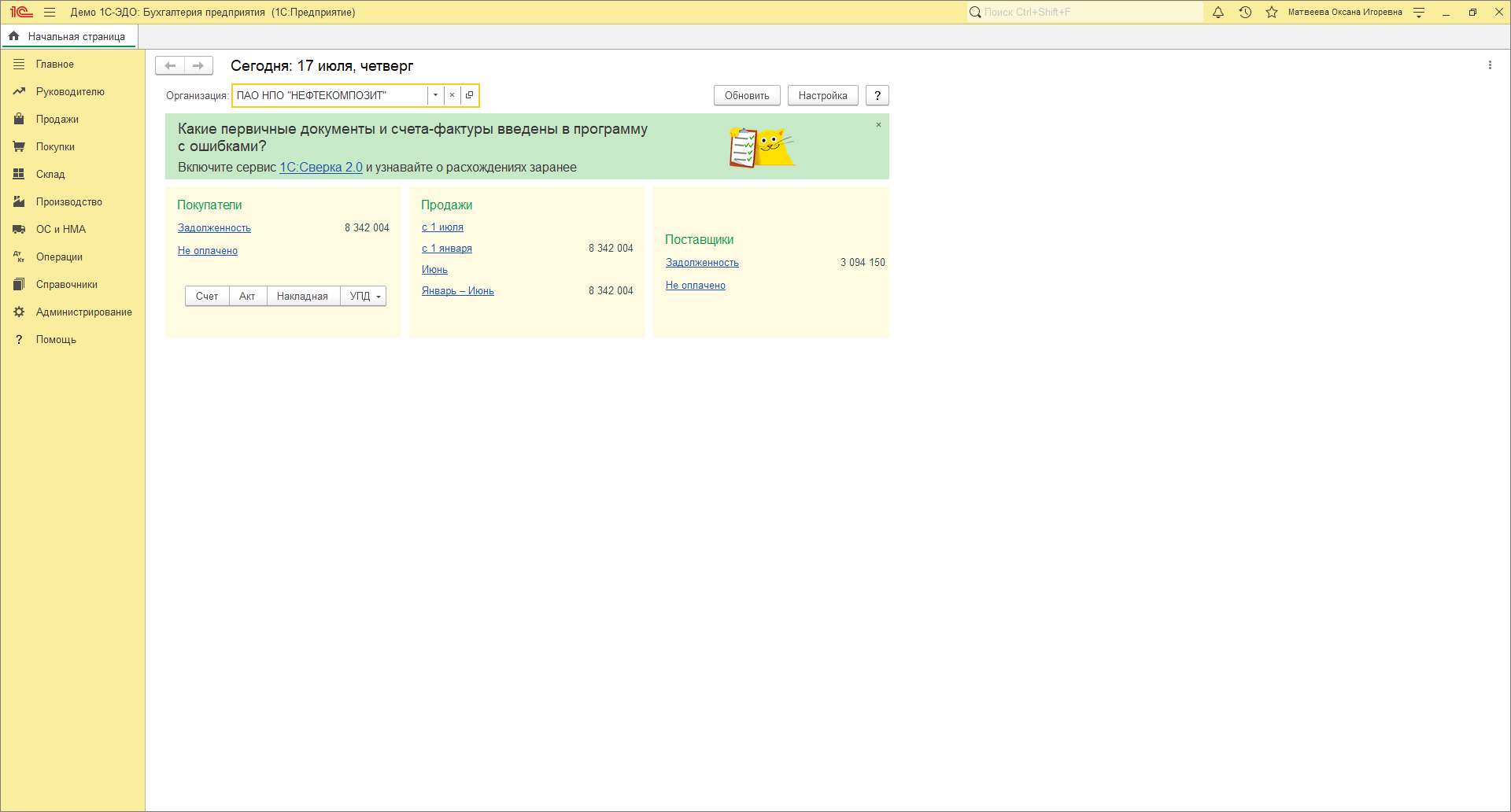Open the history clock icon
This screenshot has width=1511, height=812.
coord(1245,13)
